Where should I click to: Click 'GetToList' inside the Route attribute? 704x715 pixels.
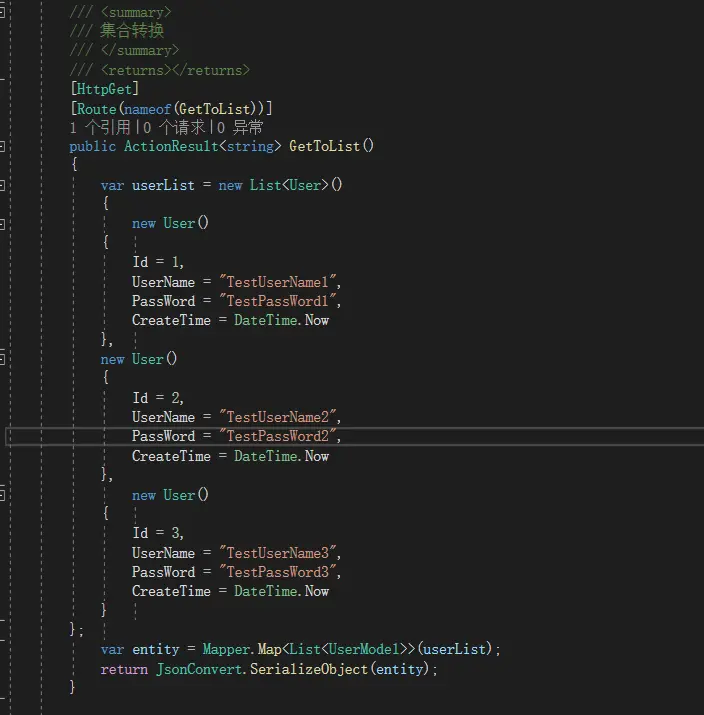(214, 109)
